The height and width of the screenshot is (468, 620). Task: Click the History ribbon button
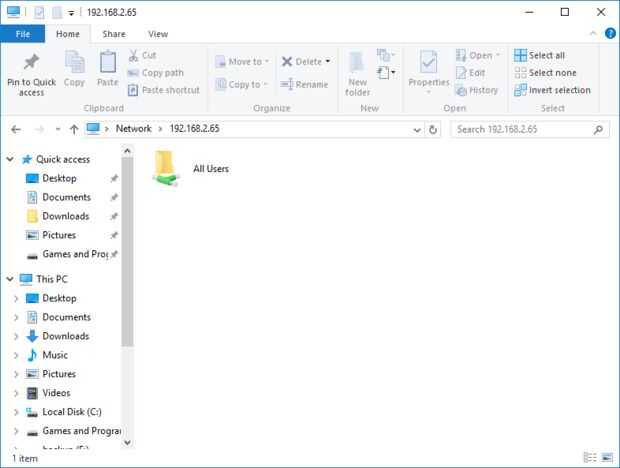(476, 90)
